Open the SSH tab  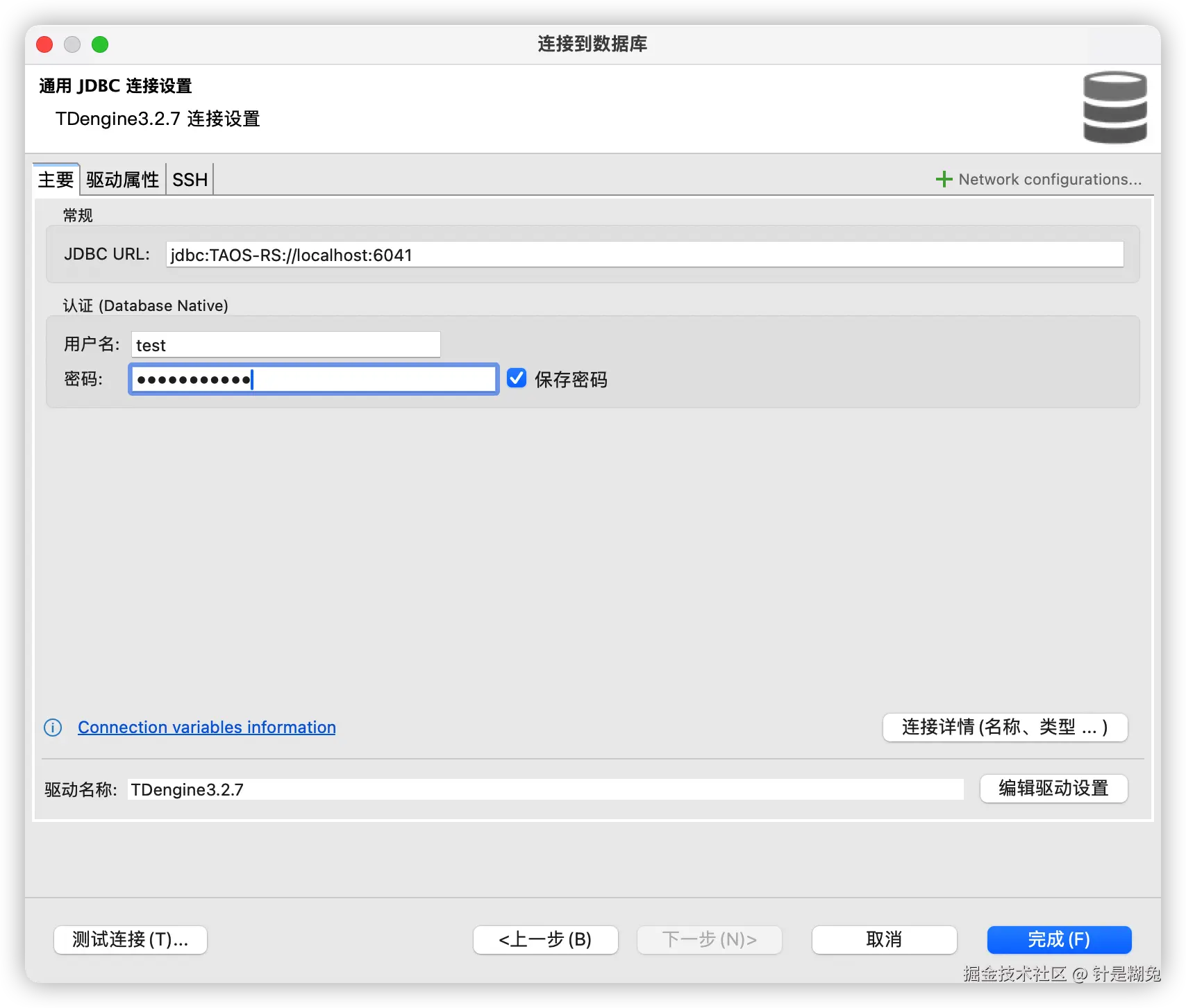pyautogui.click(x=190, y=180)
